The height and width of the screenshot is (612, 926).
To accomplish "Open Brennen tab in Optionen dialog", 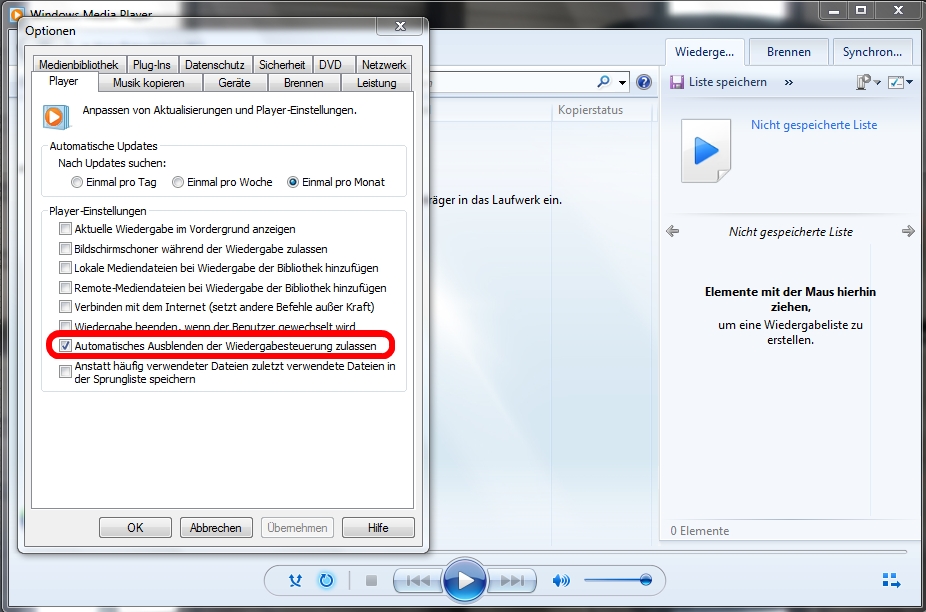I will pyautogui.click(x=304, y=83).
